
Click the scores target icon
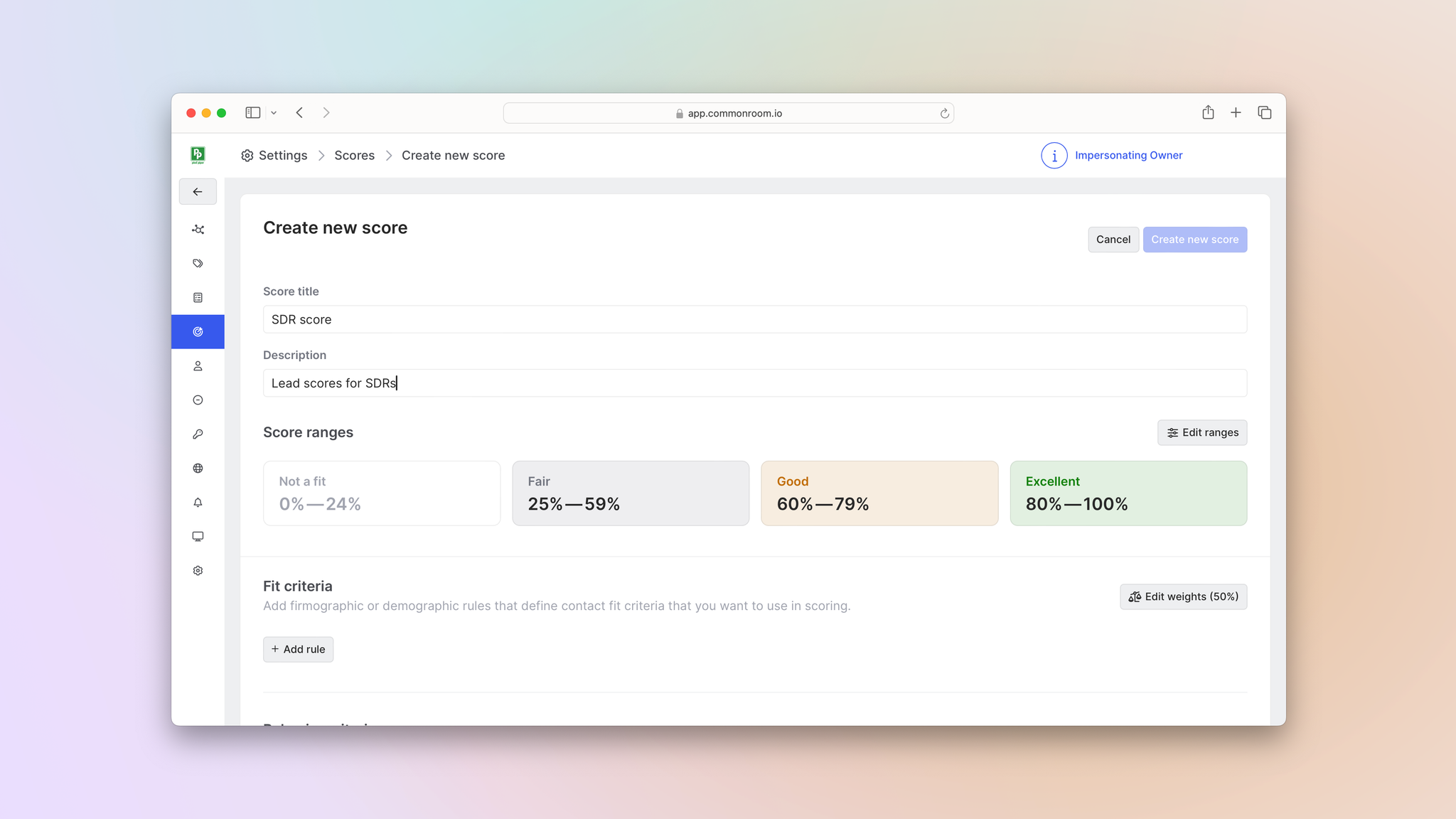click(x=198, y=332)
